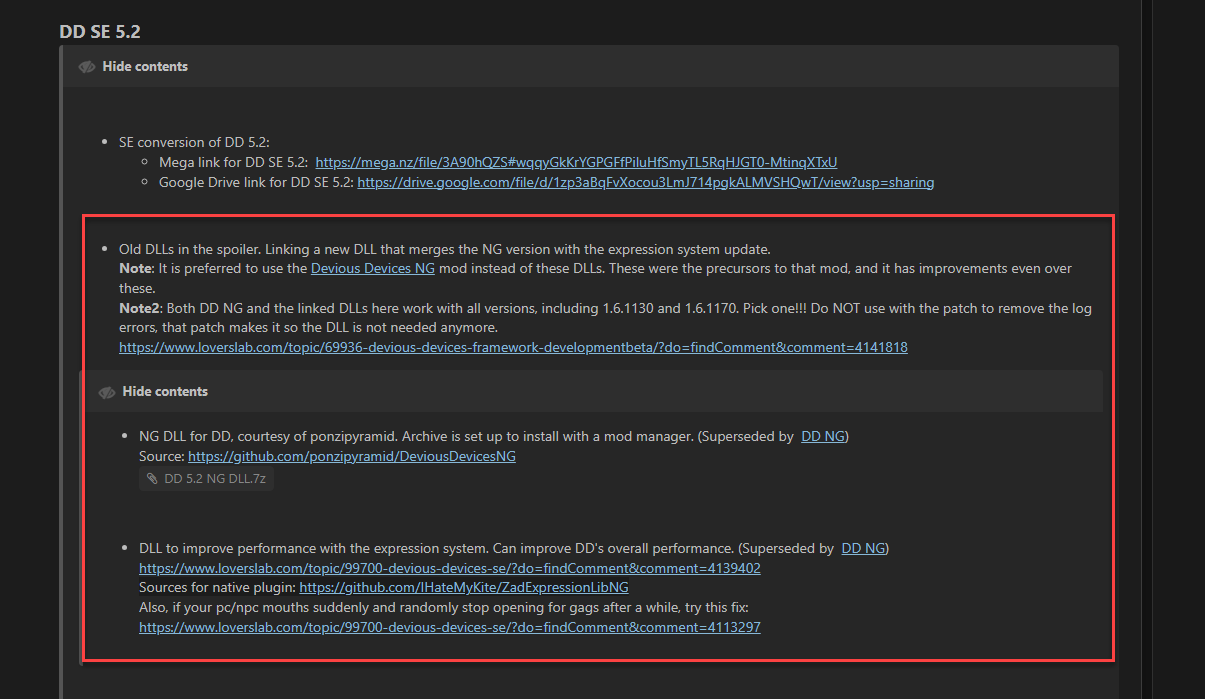Viewport: 1205px width, 699px height.
Task: Open the ZadExpressionLibNG GitHub source link
Action: (x=463, y=587)
